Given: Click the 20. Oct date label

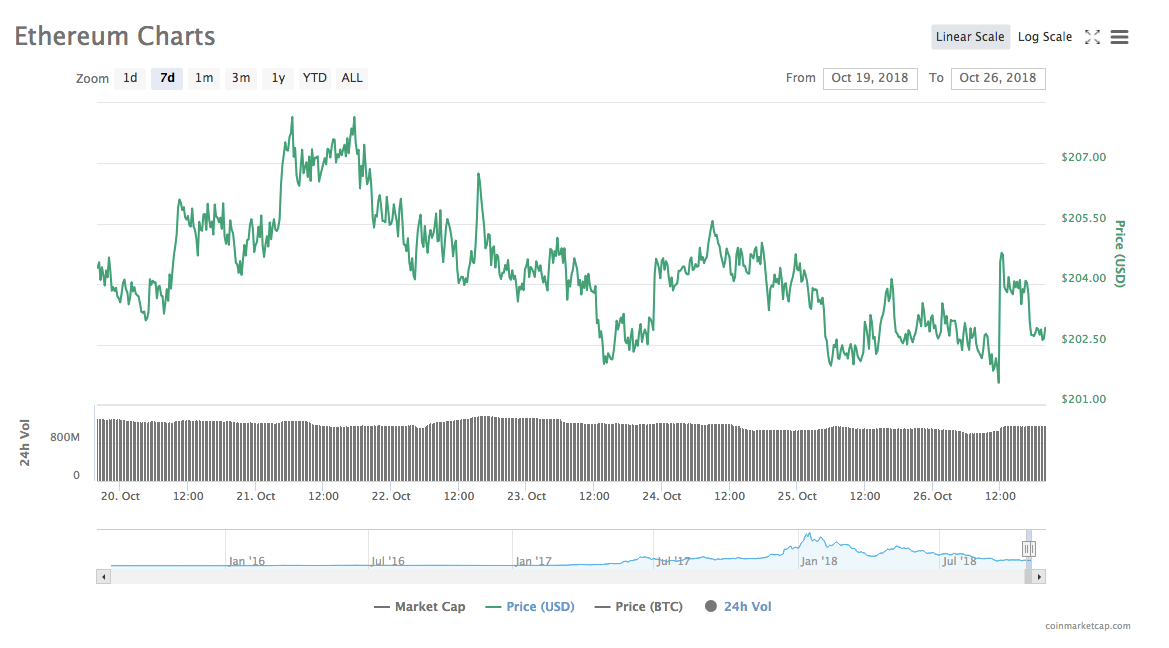Looking at the screenshot, I should click(x=120, y=497).
